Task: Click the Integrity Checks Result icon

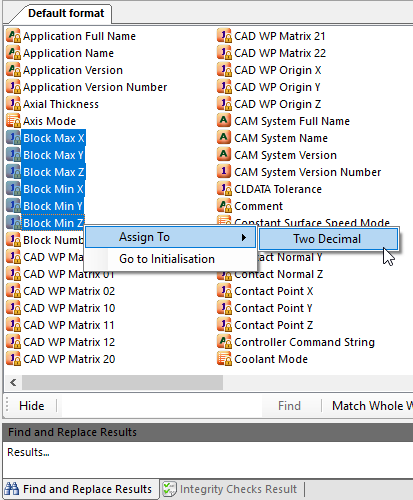Action: point(169,489)
